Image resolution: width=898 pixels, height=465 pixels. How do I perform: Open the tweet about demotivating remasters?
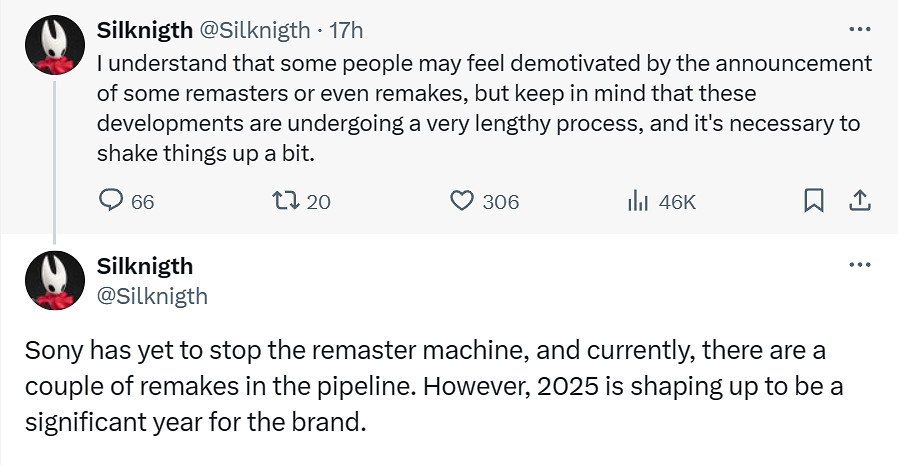point(480,109)
